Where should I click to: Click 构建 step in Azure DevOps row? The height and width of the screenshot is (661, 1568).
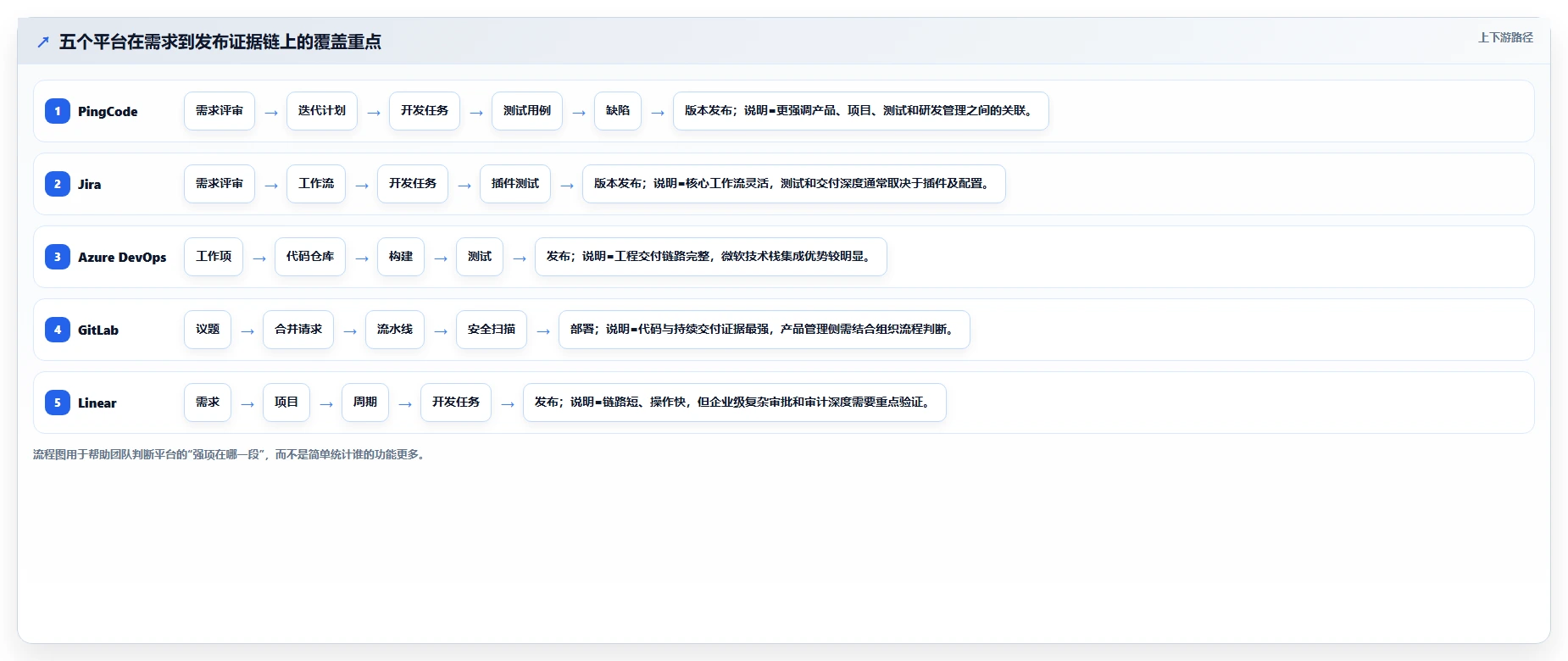[x=401, y=257]
